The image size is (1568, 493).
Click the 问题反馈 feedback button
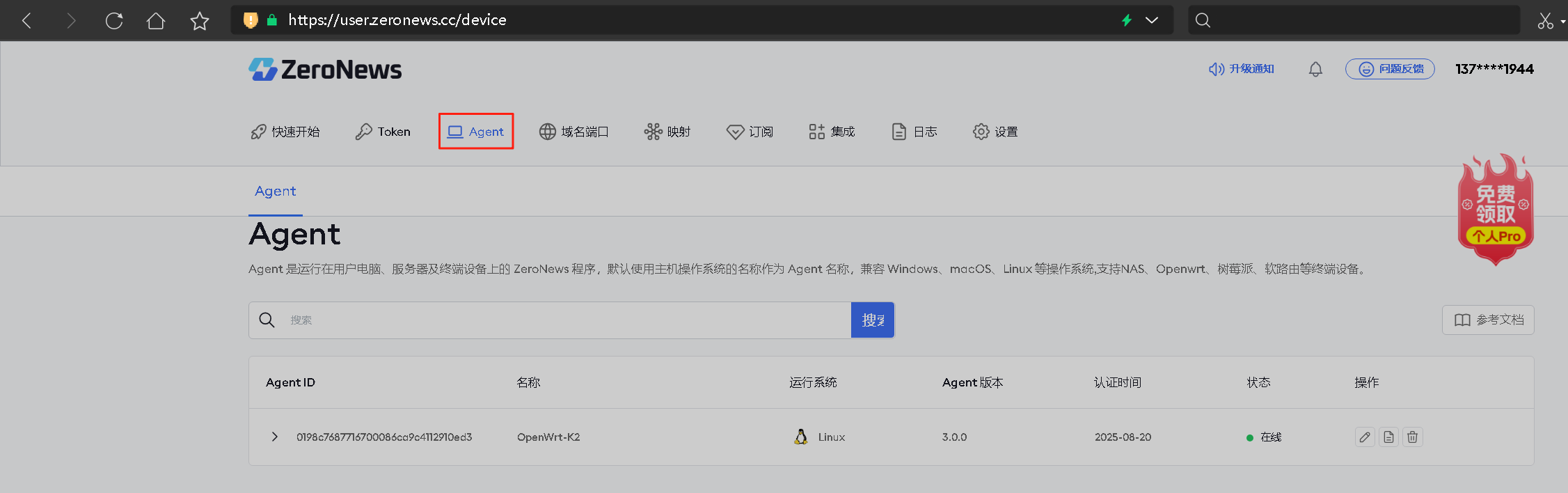pos(1390,69)
